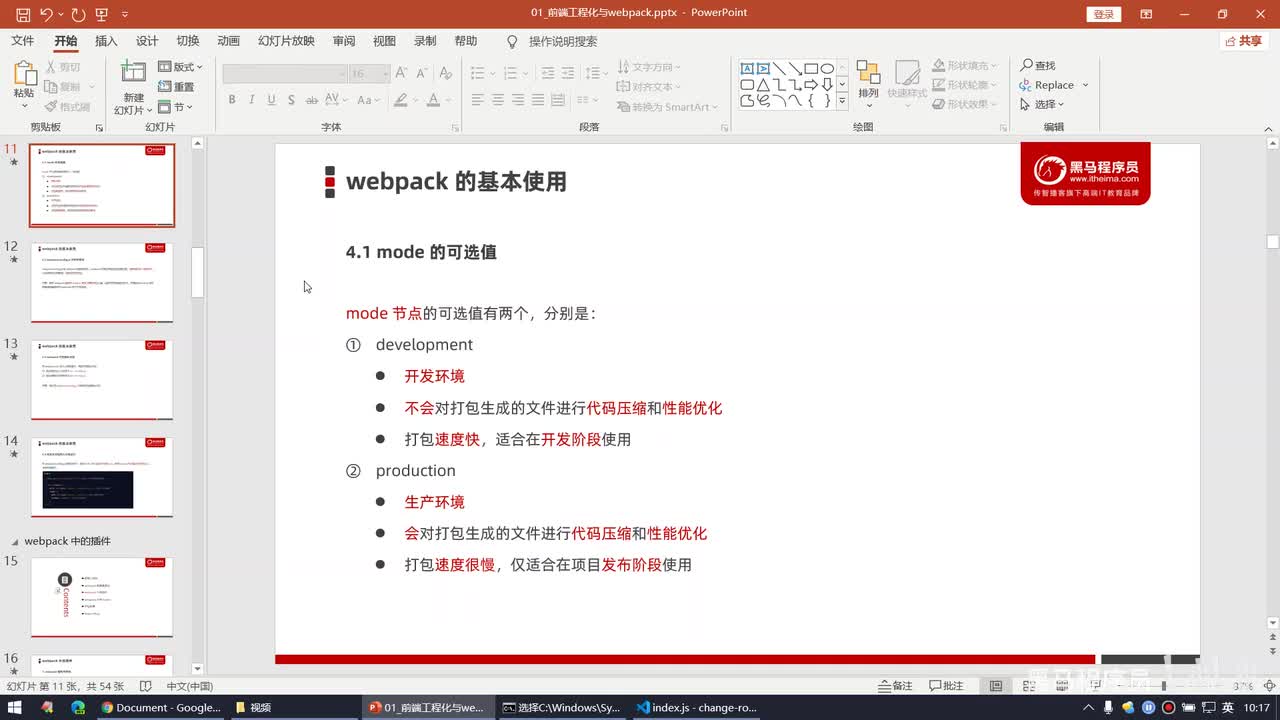This screenshot has height=720, width=1280.
Task: Expand the shapes gallery more button
Action: (x=842, y=101)
